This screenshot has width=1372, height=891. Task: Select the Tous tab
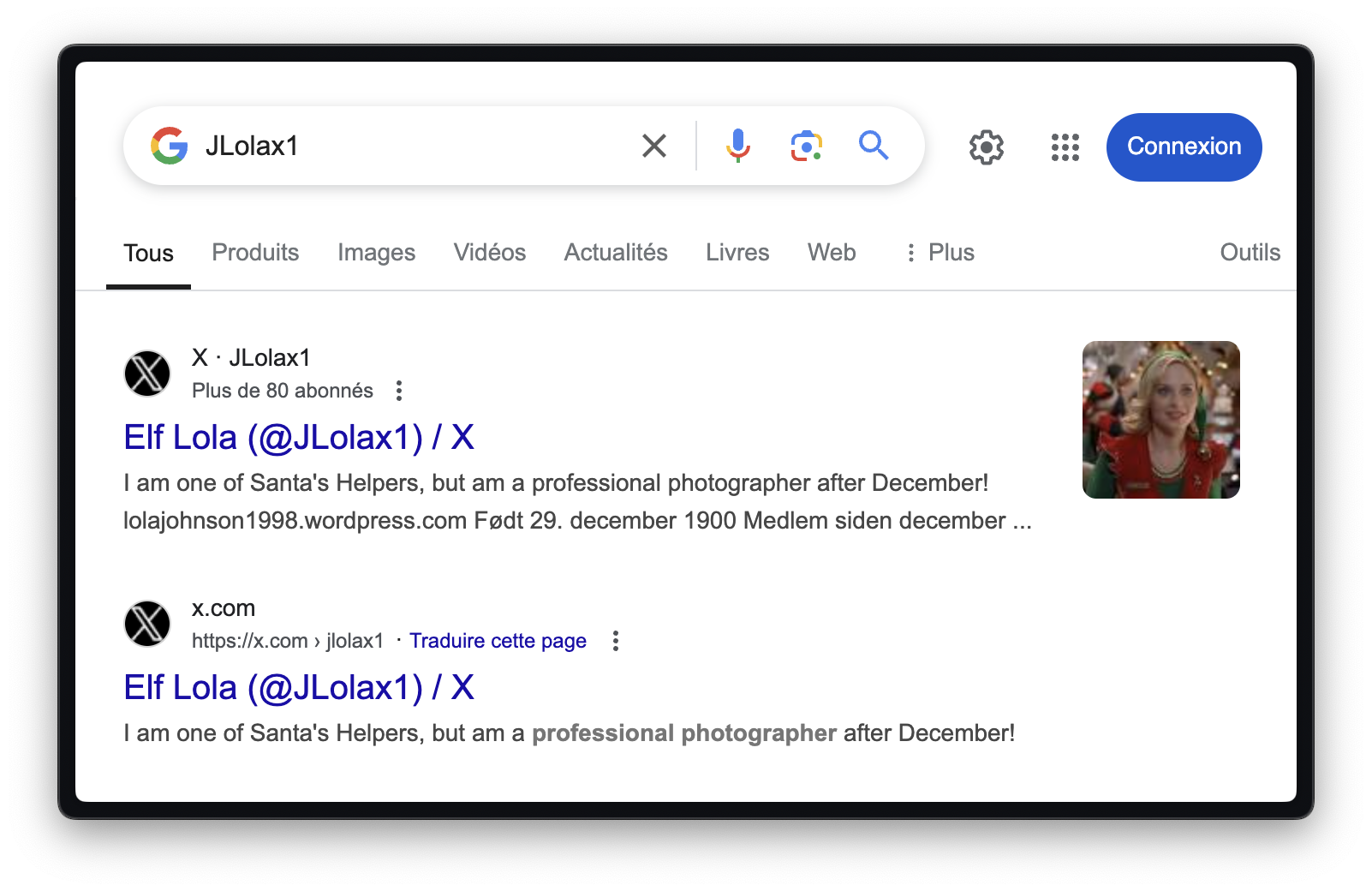pyautogui.click(x=148, y=254)
